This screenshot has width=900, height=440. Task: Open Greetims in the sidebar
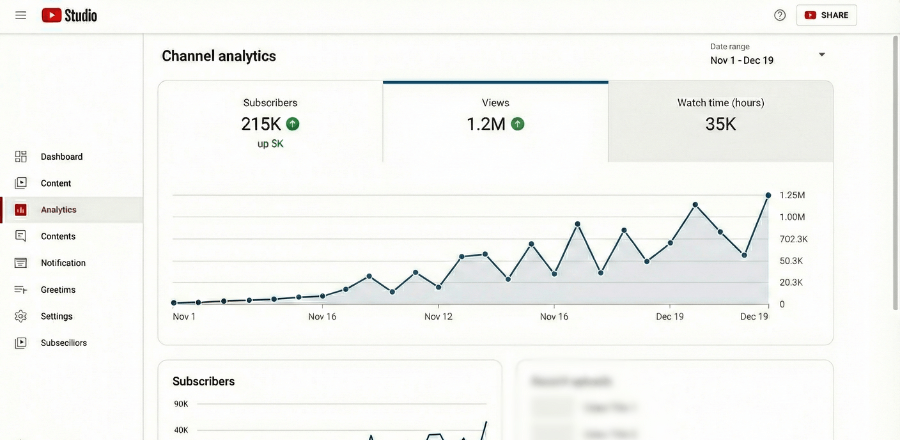[57, 290]
